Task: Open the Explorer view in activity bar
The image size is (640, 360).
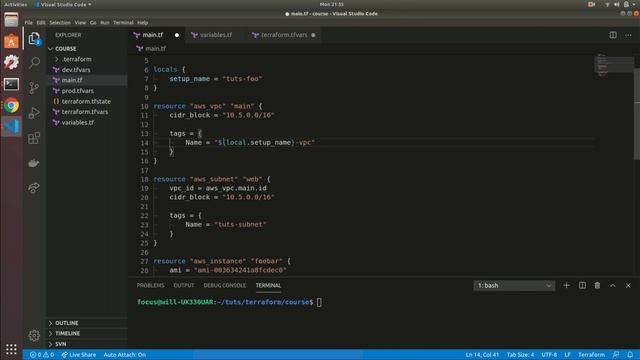Action: [34, 38]
